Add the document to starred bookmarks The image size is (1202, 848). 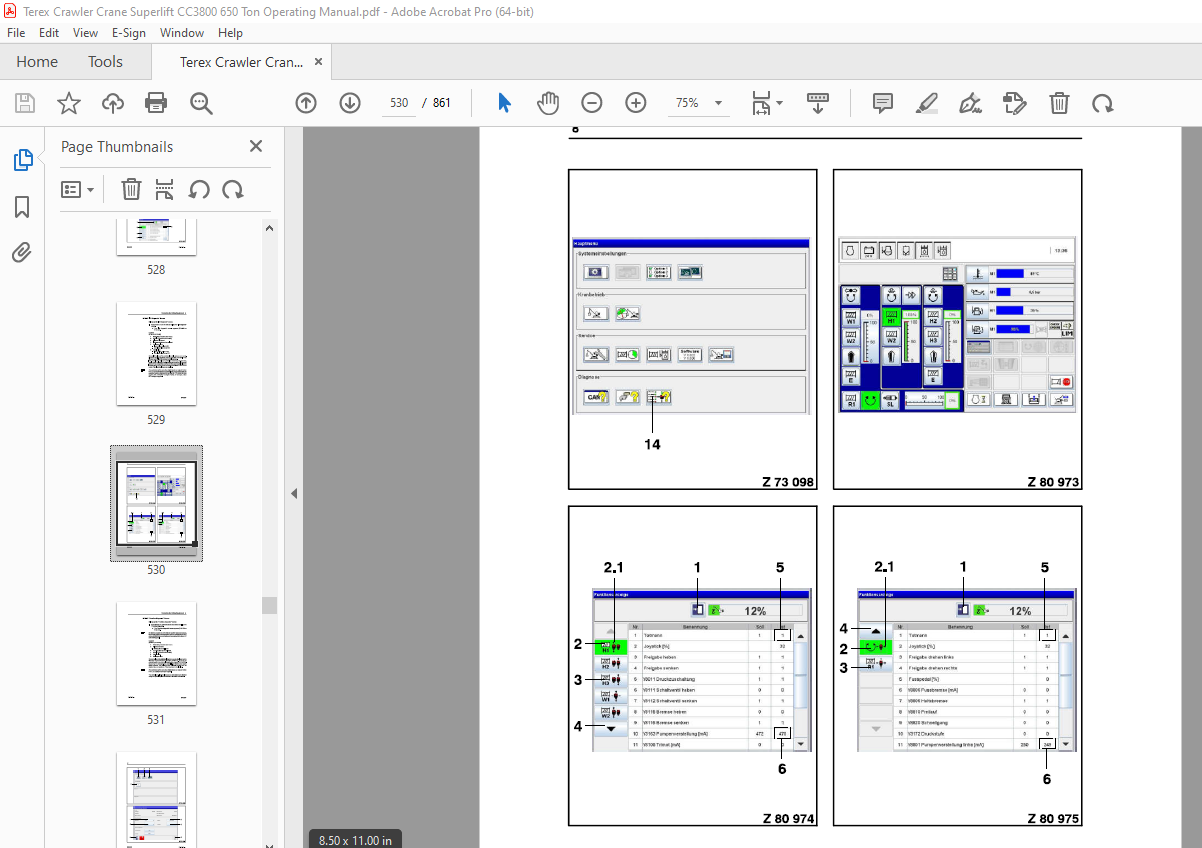tap(68, 103)
